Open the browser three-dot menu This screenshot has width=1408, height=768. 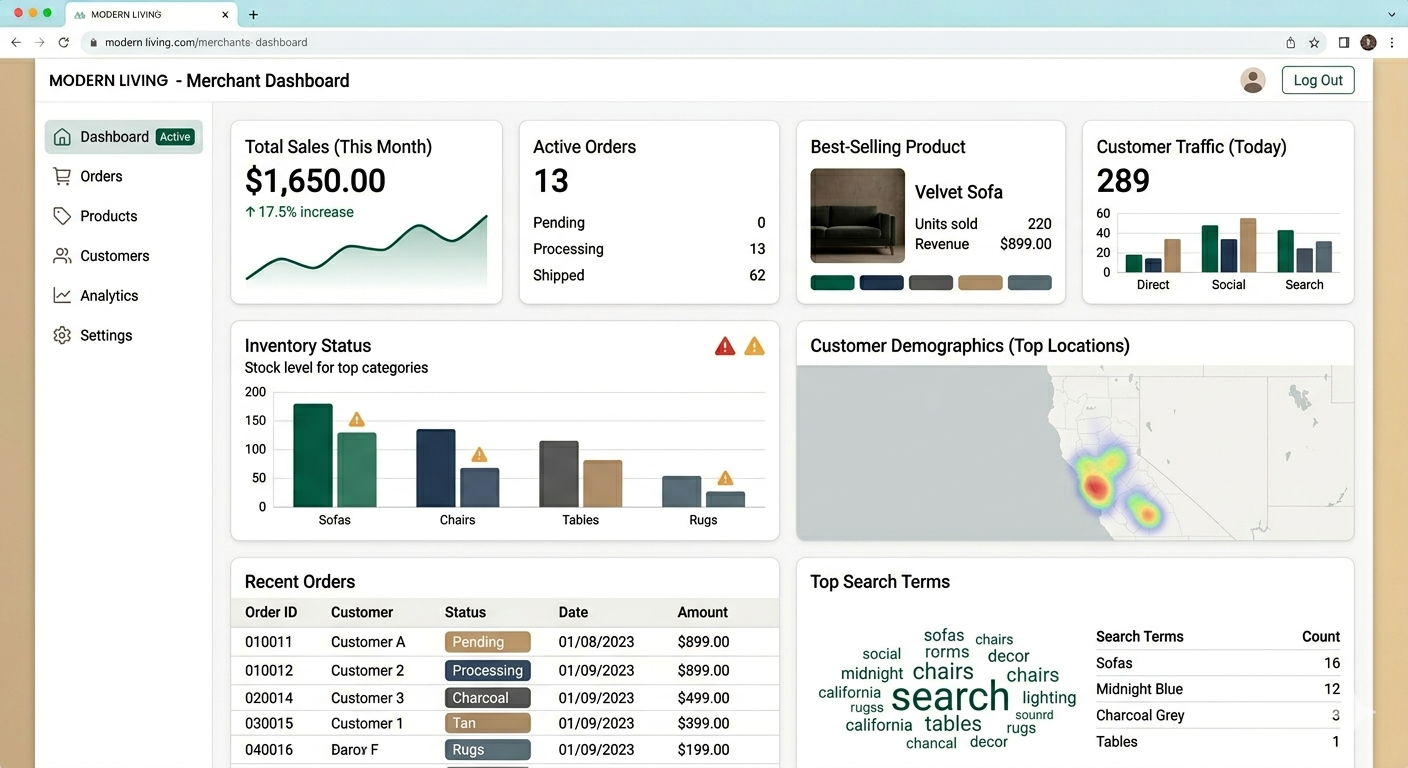(1392, 42)
